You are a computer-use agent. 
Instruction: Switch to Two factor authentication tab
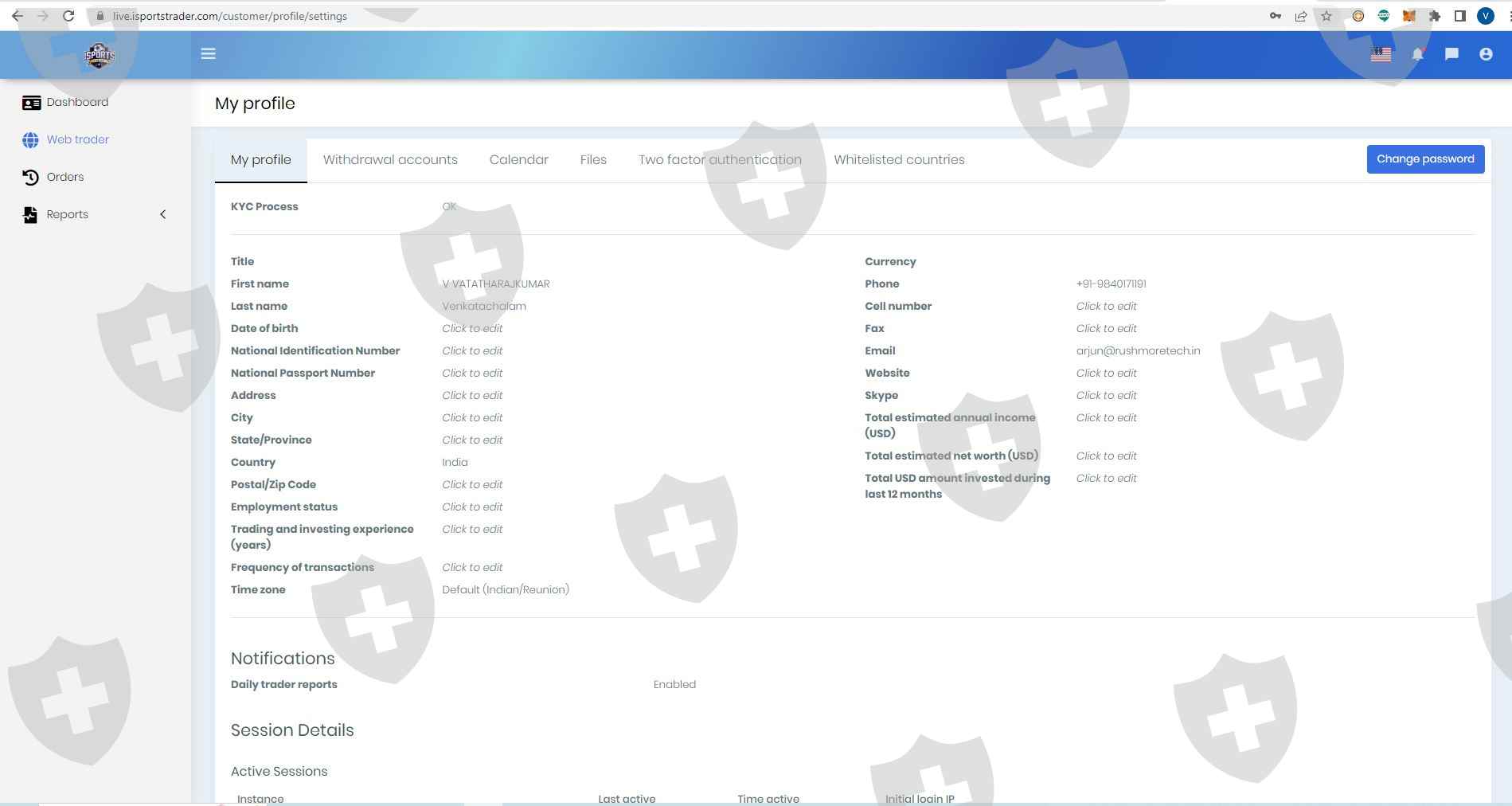[x=720, y=160]
